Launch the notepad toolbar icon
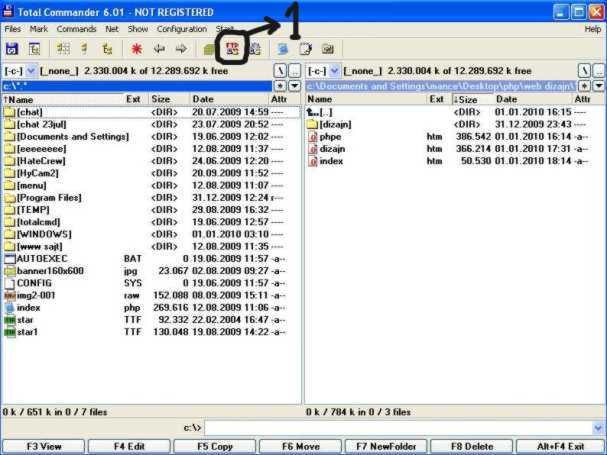The image size is (607, 455). 305,49
